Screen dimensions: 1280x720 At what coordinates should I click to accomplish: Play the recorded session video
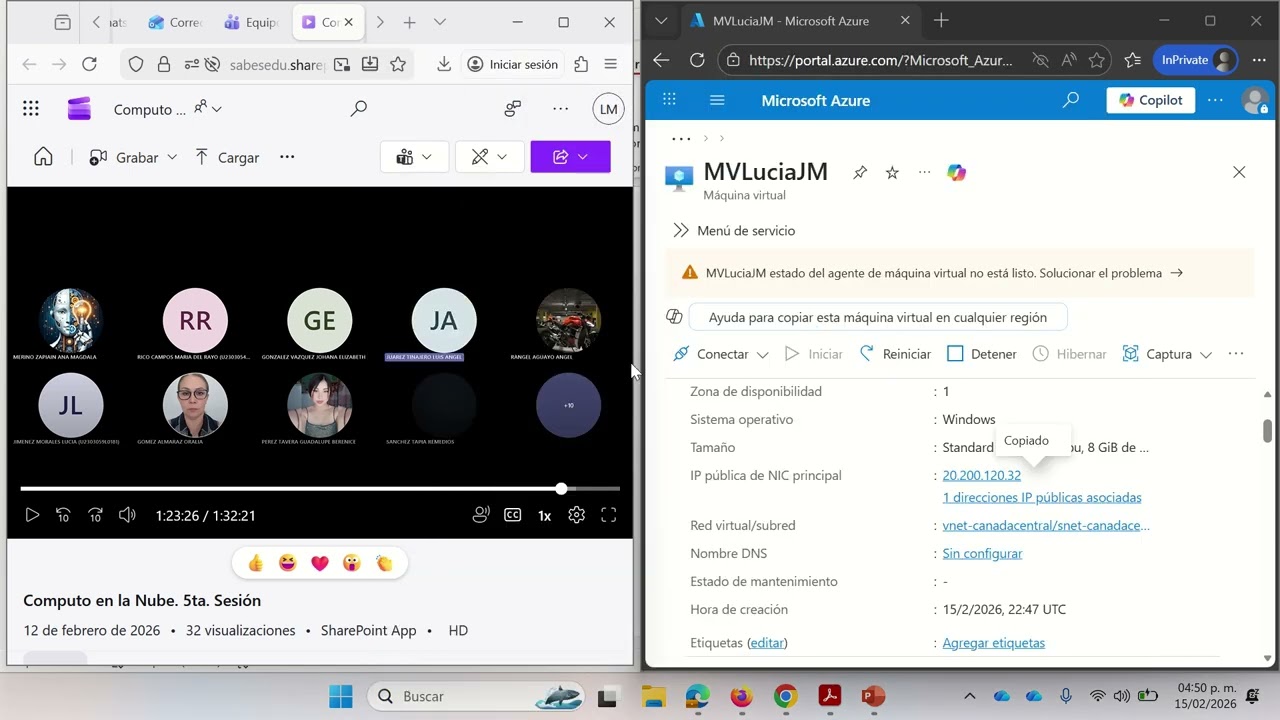tap(32, 515)
